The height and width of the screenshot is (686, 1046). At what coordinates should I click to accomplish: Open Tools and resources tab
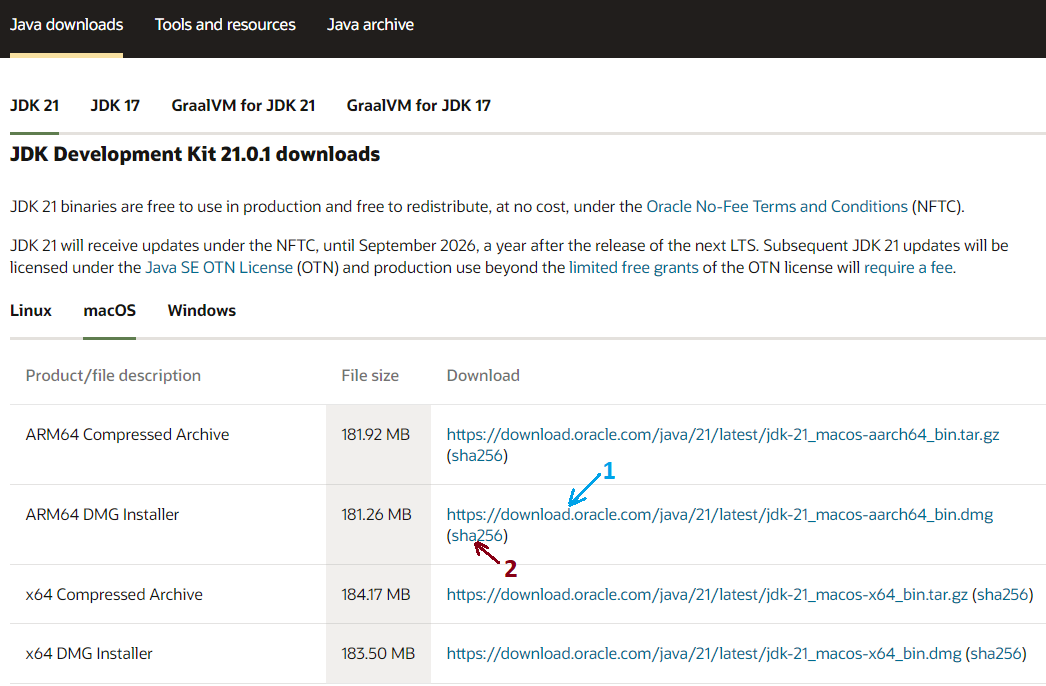pos(225,25)
